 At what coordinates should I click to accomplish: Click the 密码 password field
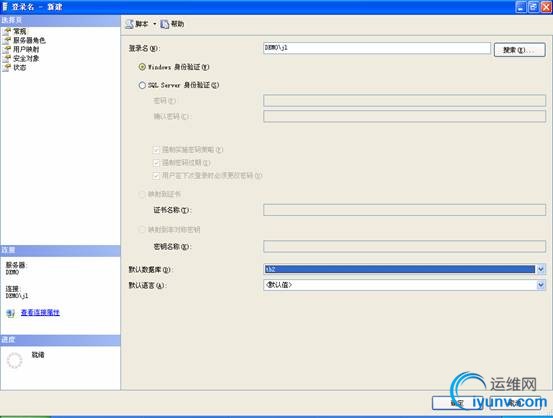click(405, 101)
